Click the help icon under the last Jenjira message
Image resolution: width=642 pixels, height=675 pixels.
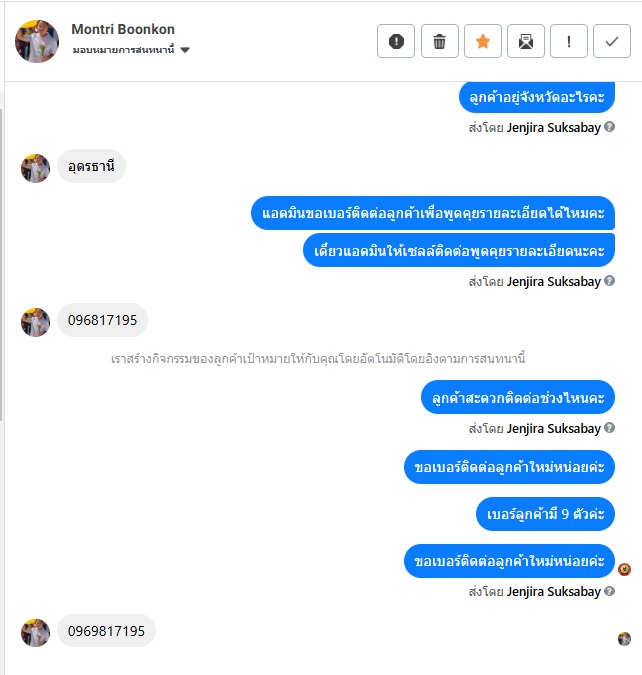(x=609, y=591)
